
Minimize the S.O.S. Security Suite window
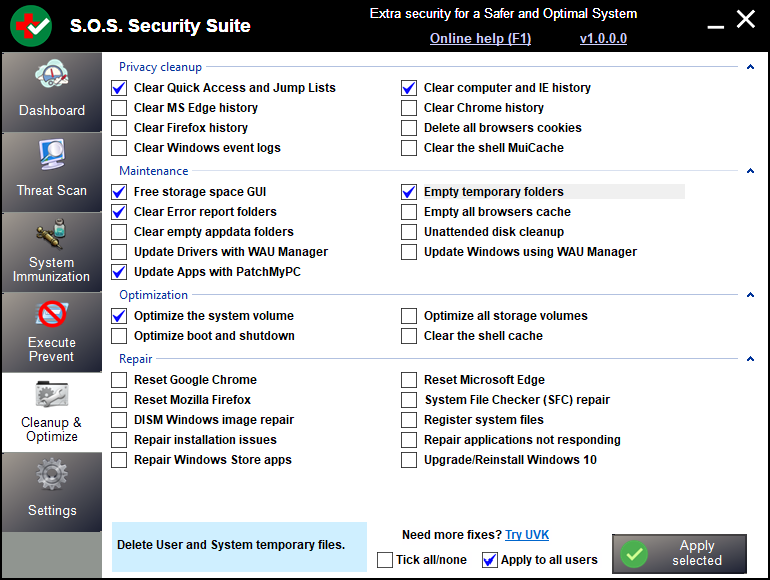pos(715,26)
